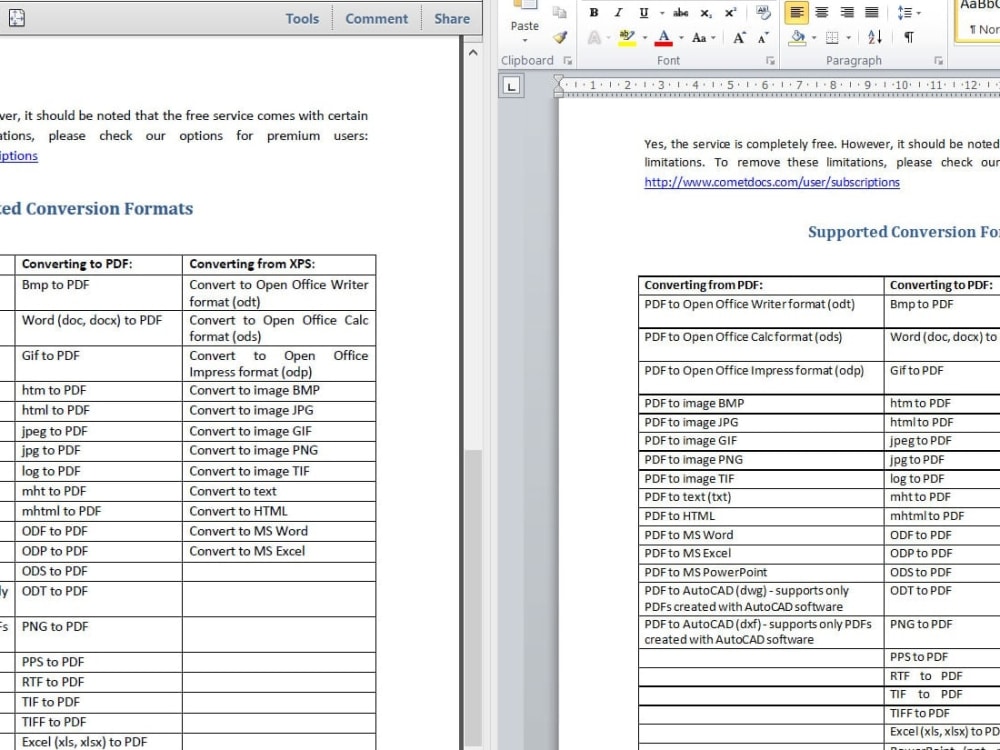1000x750 pixels.
Task: Click 'PPS to PDF' cell in PDF viewer
Action: (99, 662)
